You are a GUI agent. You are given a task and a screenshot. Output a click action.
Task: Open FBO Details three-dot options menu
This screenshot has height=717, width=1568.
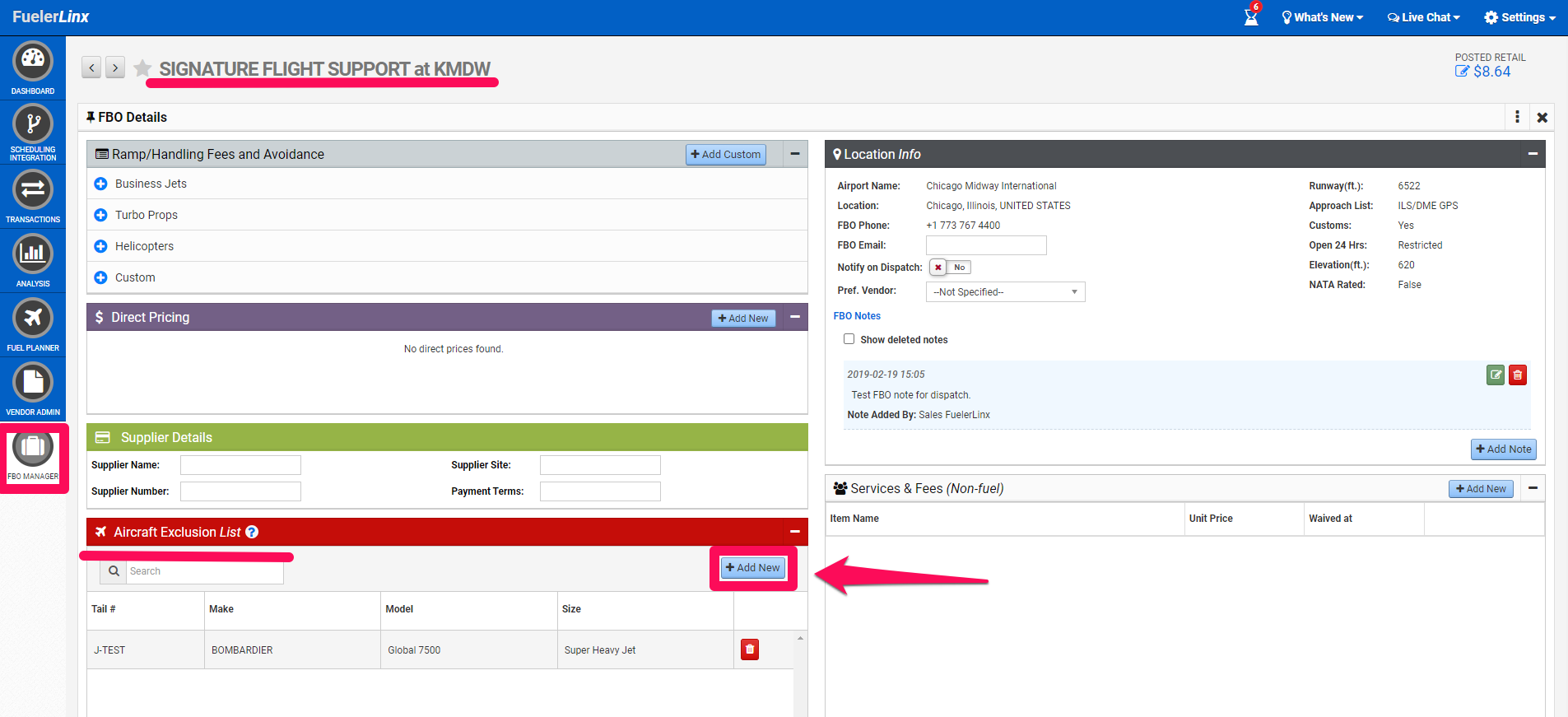click(1517, 117)
